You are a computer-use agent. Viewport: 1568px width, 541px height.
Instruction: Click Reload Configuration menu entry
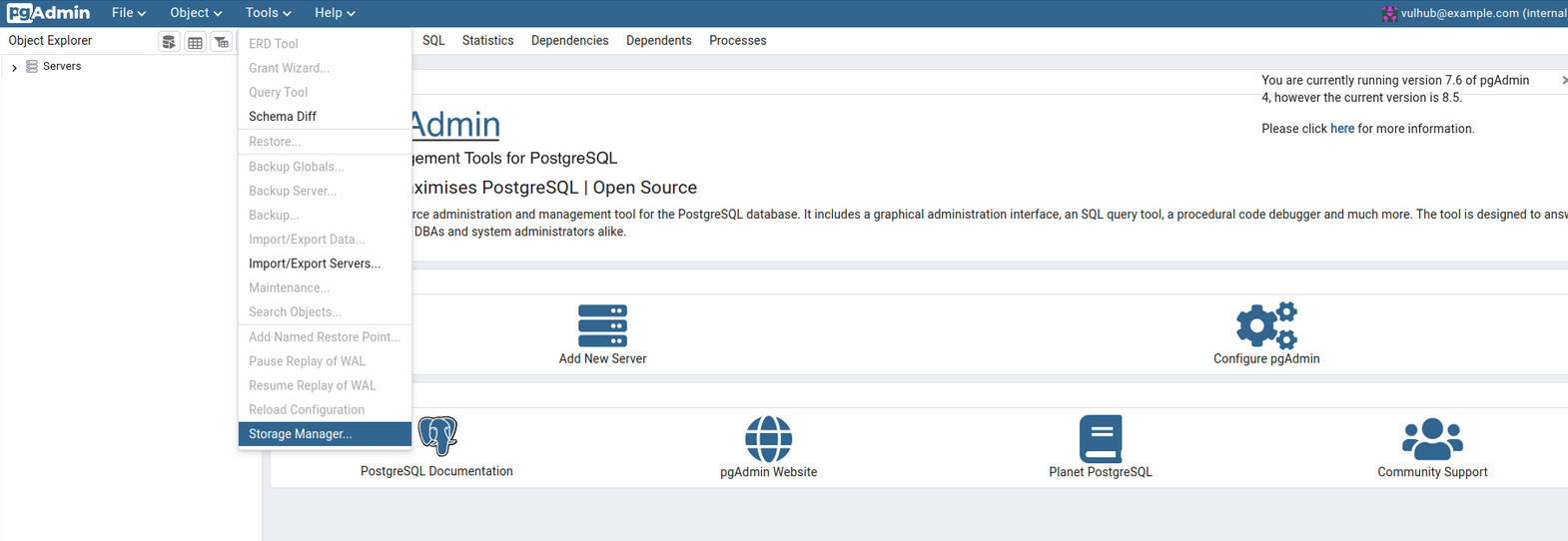[x=325, y=410]
